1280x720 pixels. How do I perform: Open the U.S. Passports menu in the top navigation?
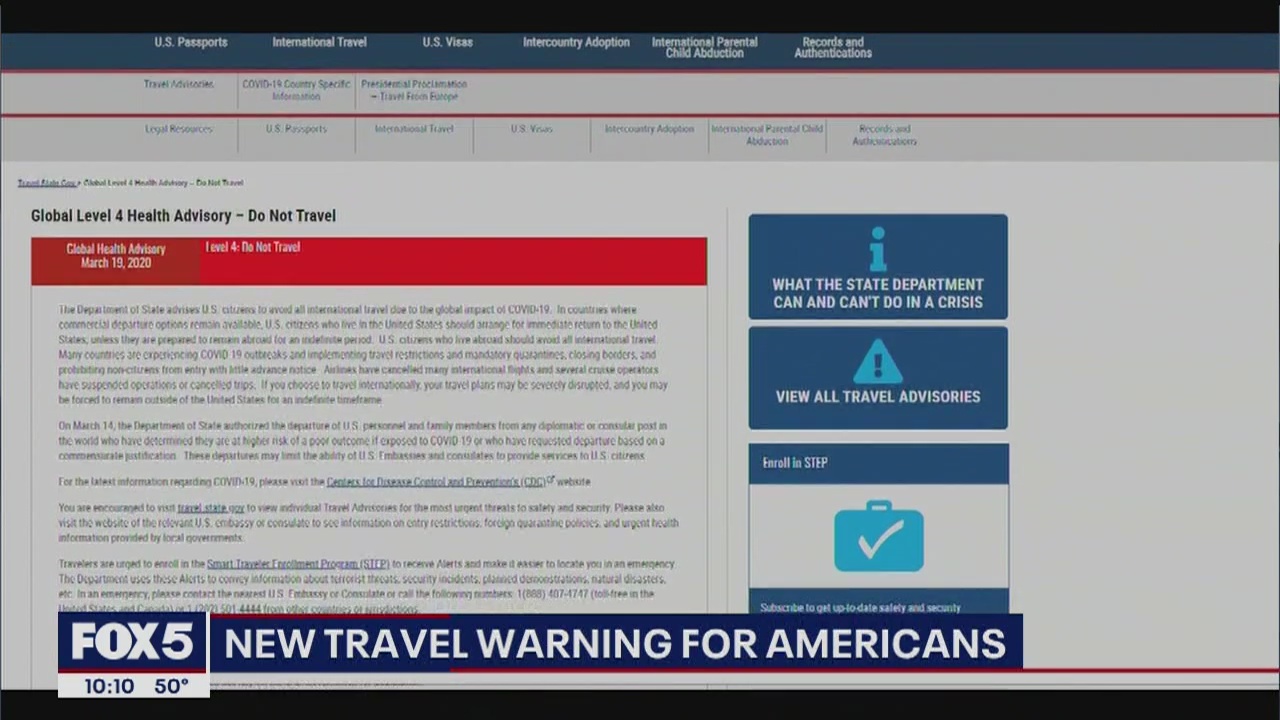191,42
